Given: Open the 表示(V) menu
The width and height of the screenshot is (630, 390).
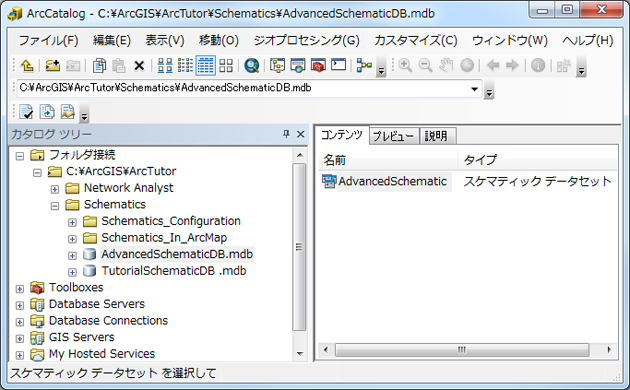Looking at the screenshot, I should (165, 40).
